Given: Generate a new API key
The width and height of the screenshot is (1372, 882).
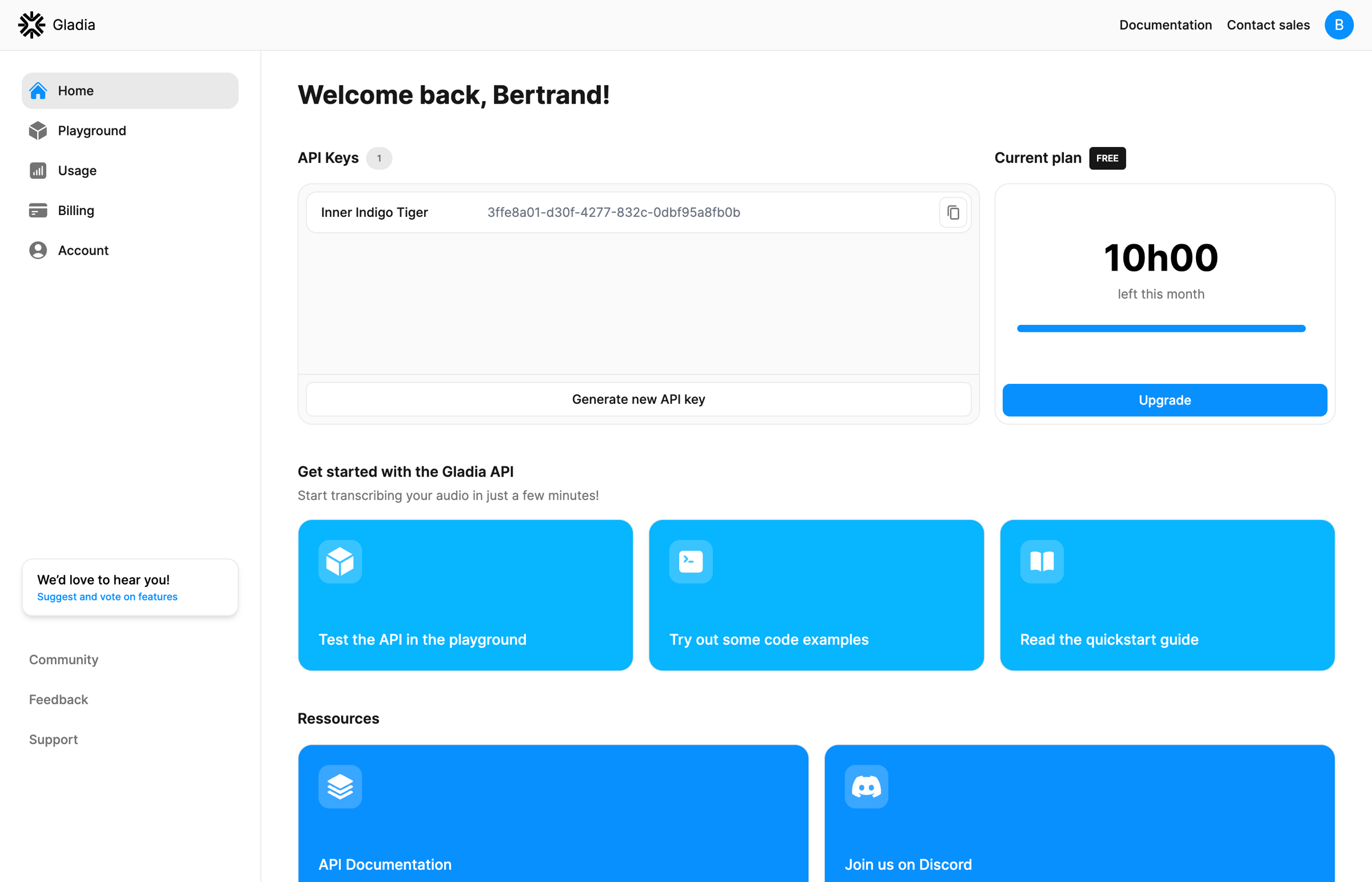Looking at the screenshot, I should 638,399.
